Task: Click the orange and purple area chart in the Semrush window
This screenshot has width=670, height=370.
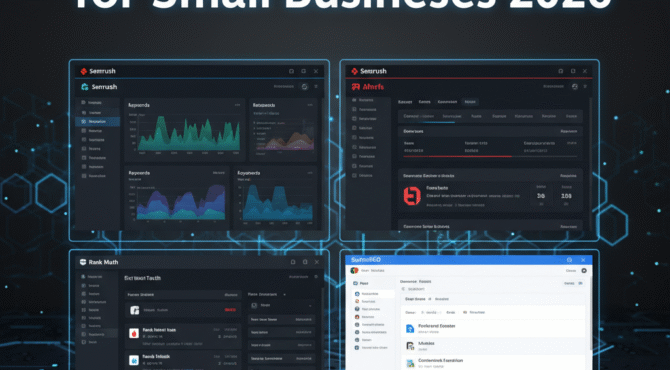Action: 290,141
